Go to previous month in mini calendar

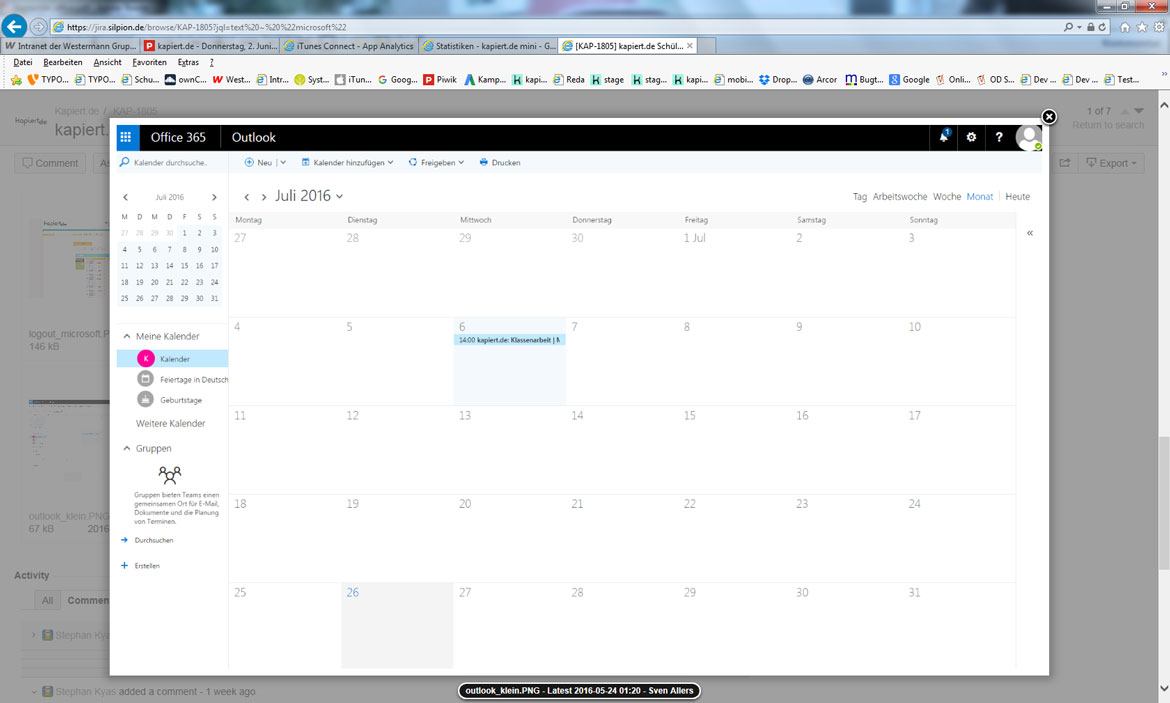125,198
